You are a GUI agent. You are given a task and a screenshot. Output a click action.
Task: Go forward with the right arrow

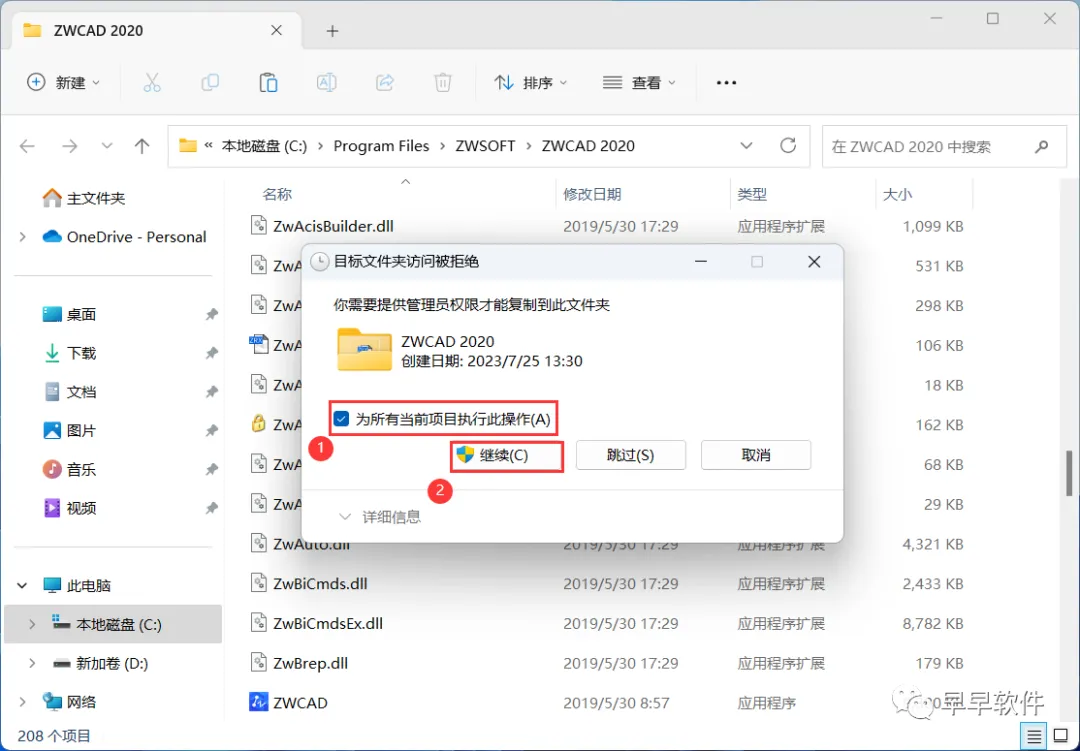(70, 146)
